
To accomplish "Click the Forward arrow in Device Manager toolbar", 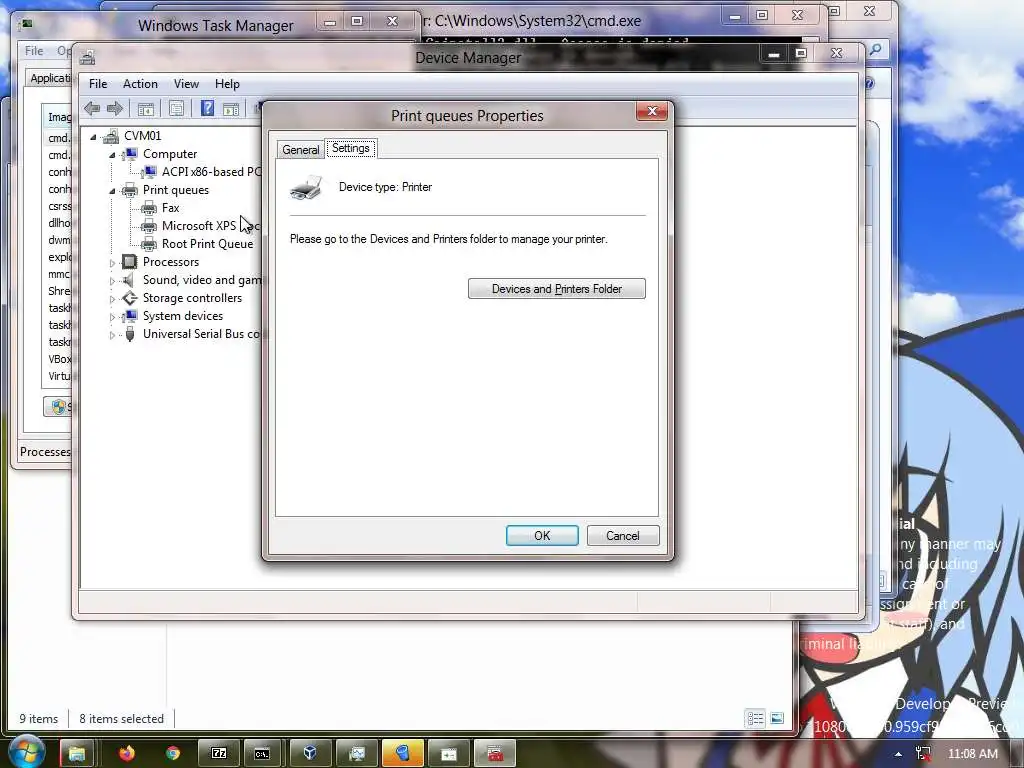I will pos(115,108).
